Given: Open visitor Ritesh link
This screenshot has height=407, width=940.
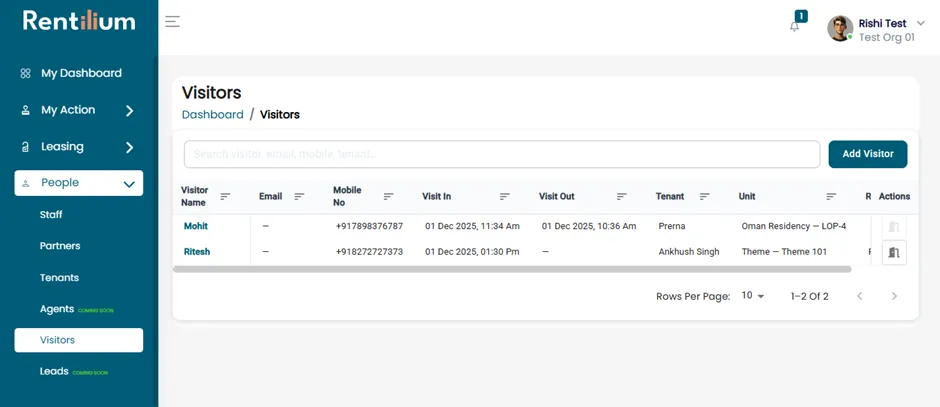Looking at the screenshot, I should click(197, 252).
